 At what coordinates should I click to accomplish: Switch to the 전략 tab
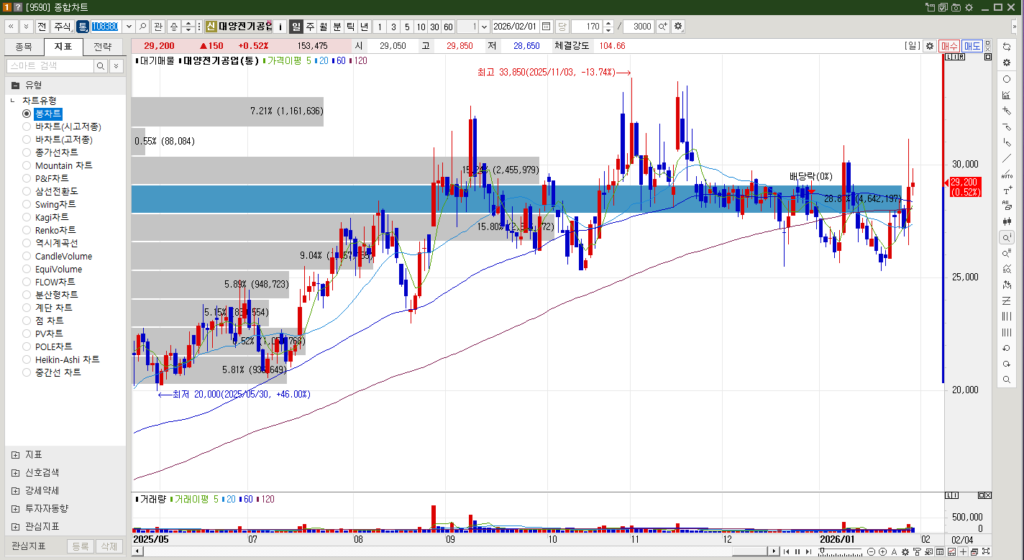(x=102, y=46)
